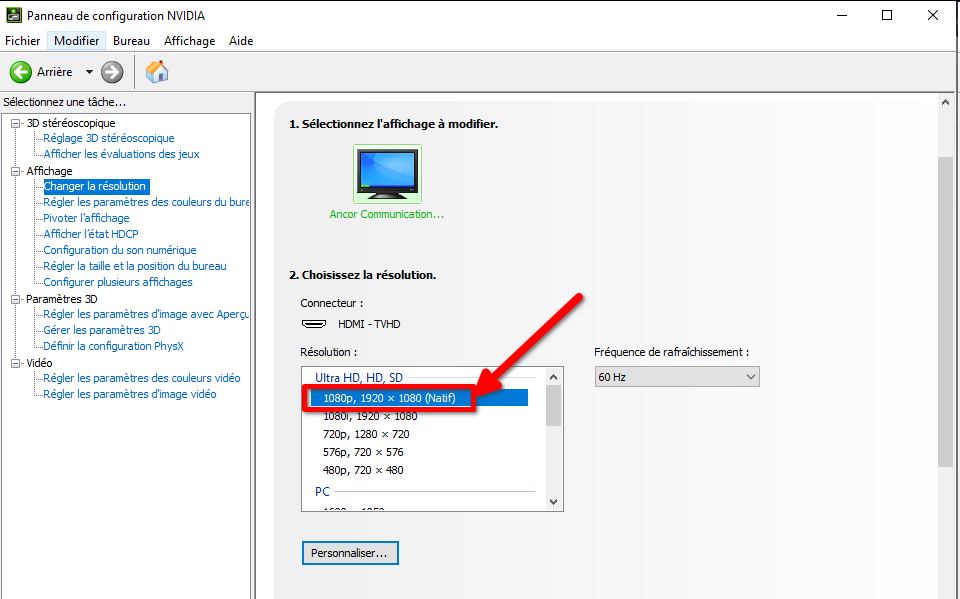The width and height of the screenshot is (960, 599).
Task: Click the HDMI - TVHD connector label
Action: pos(369,324)
